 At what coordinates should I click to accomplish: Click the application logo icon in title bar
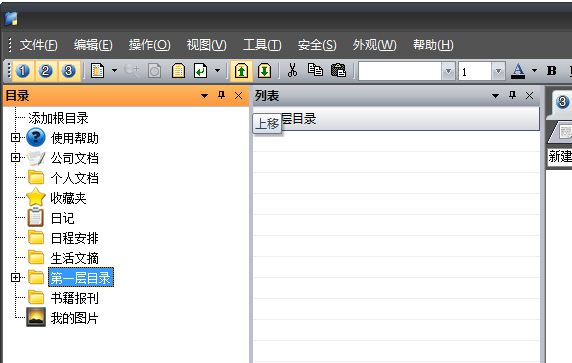pyautogui.click(x=11, y=19)
